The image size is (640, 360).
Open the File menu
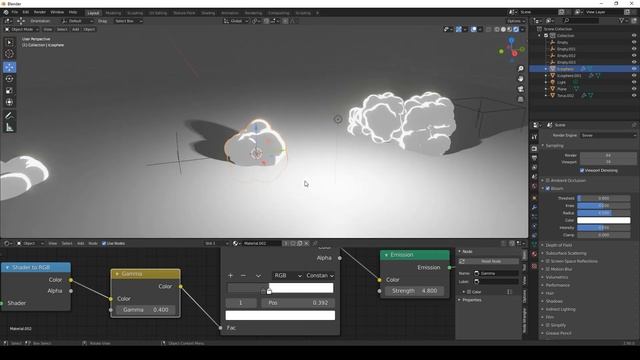coord(15,12)
